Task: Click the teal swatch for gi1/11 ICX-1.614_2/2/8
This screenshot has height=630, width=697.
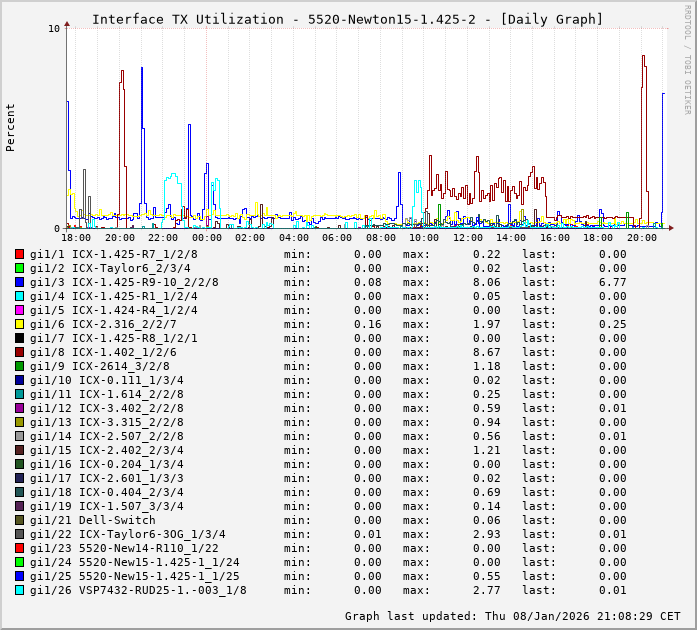Action: 19,394
